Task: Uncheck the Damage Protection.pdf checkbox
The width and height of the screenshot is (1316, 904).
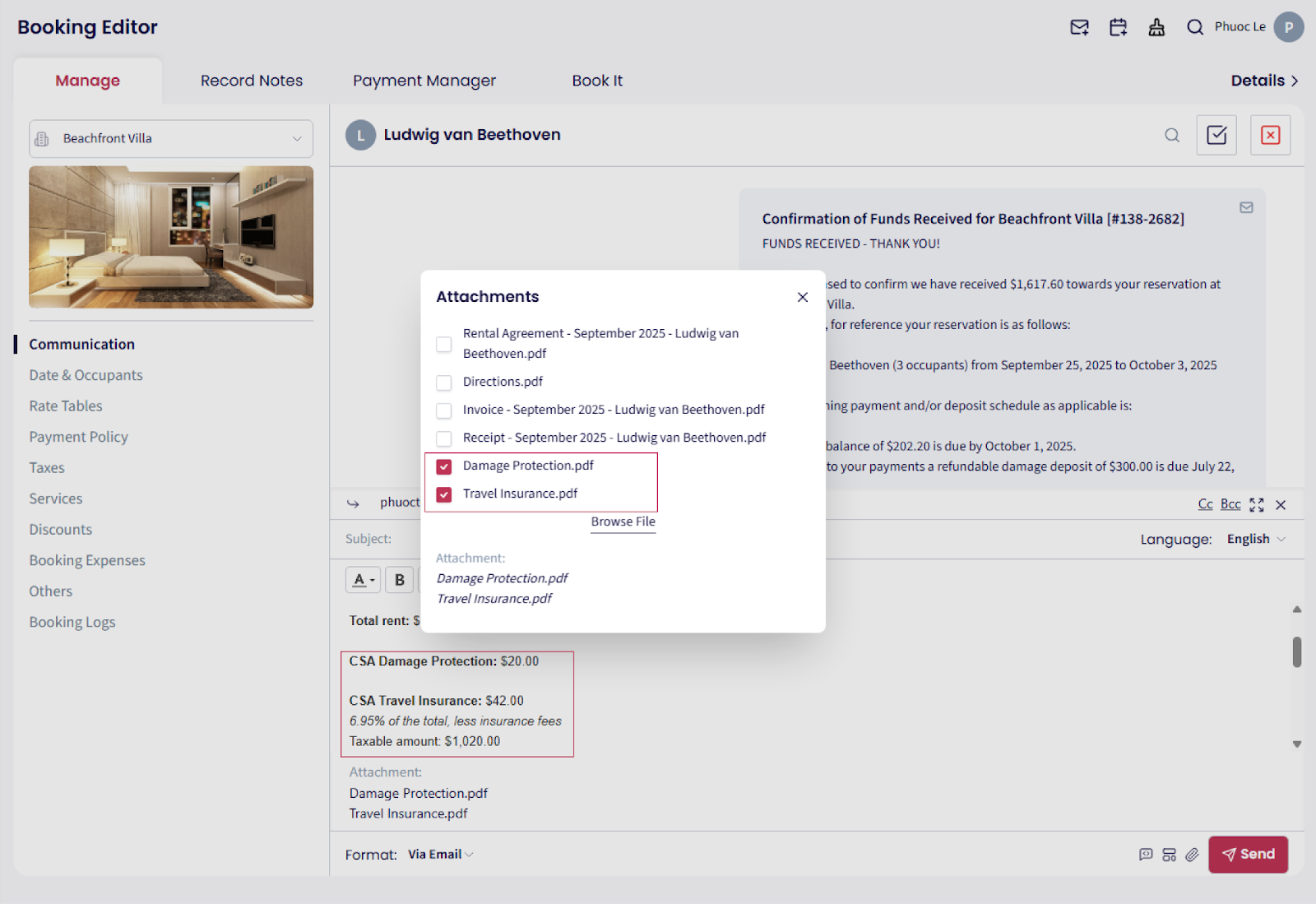Action: (444, 466)
